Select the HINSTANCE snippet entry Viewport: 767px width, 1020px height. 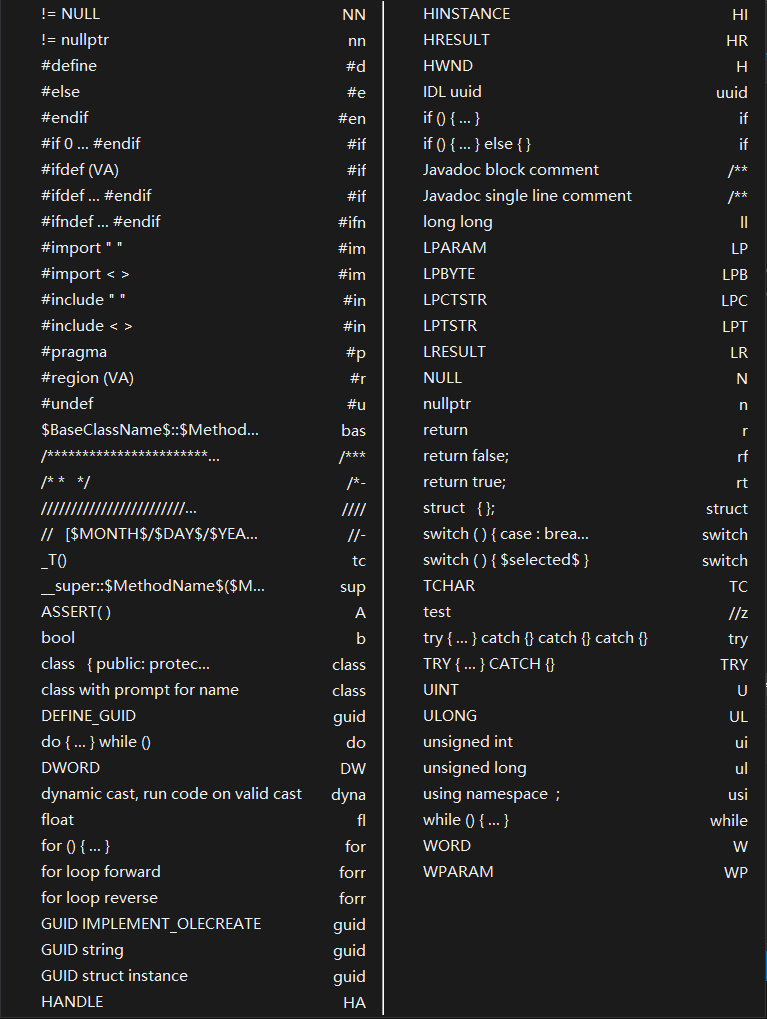(x=463, y=14)
